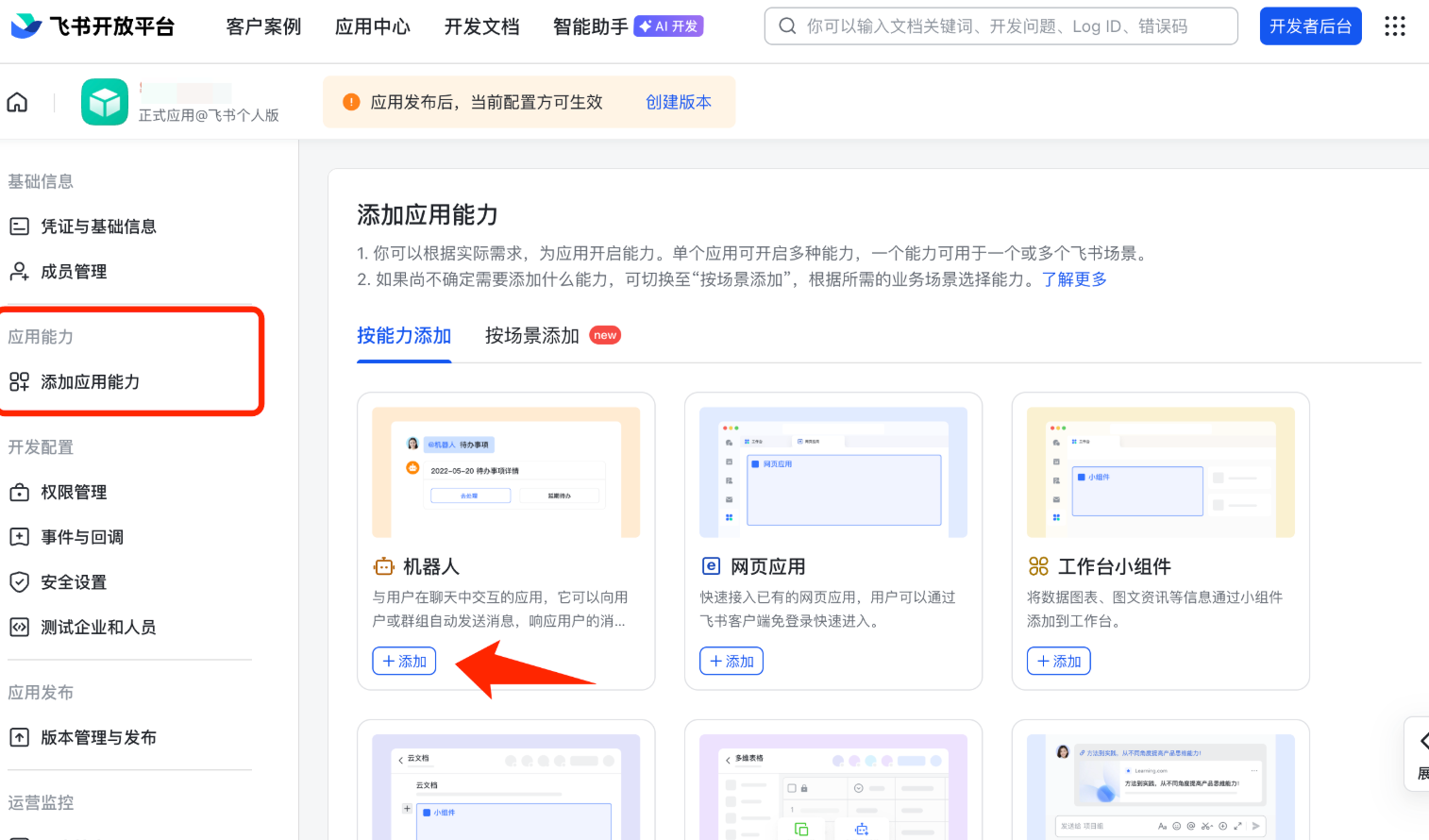
Task: Click the 工作台小组件 widget icon
Action: [x=1038, y=566]
